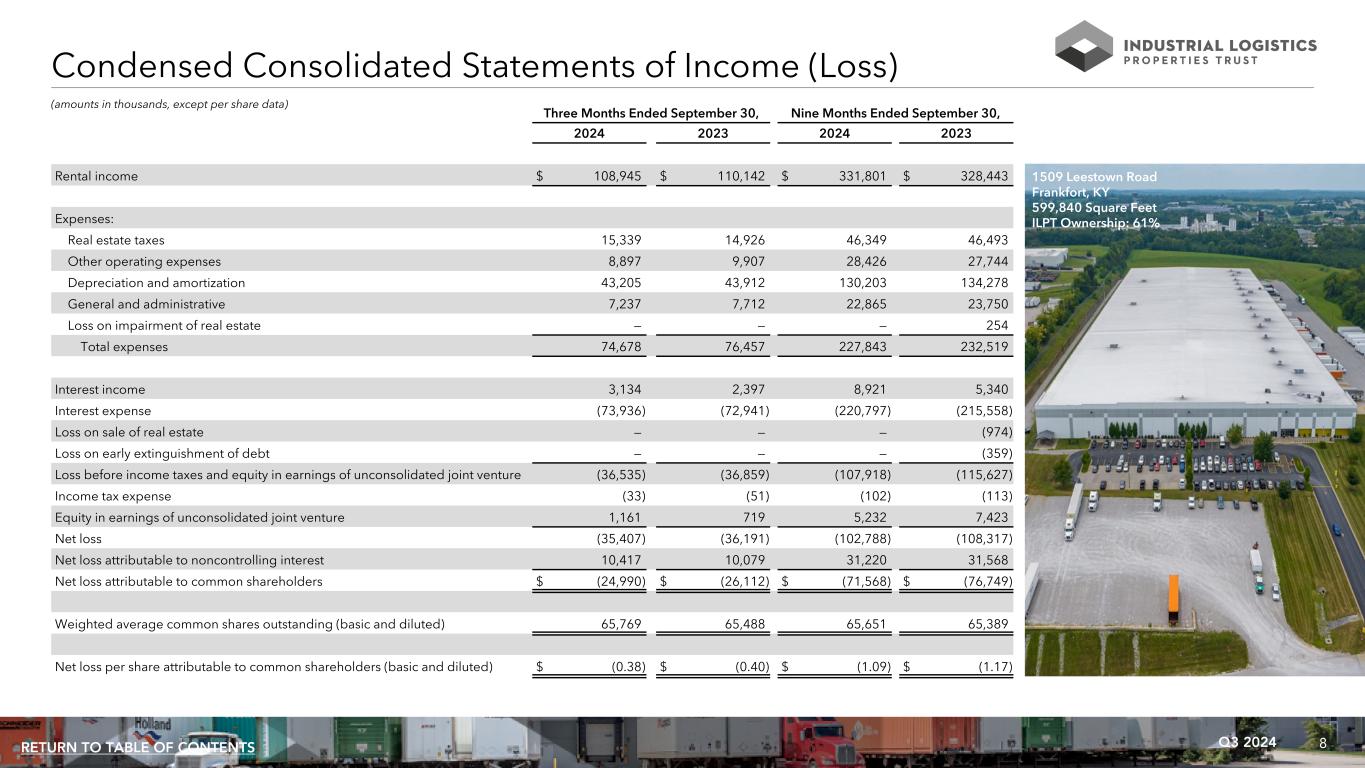Click the page number 8
This screenshot has height=768, width=1365.
pos(1323,743)
